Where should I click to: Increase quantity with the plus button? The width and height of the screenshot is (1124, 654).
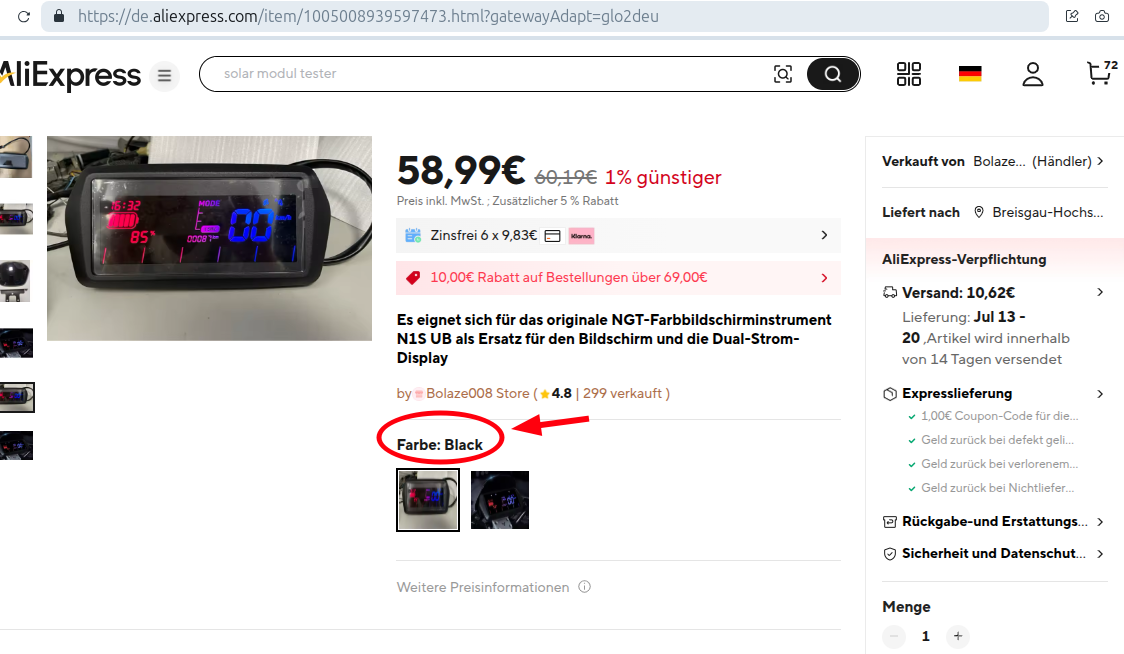point(958,635)
